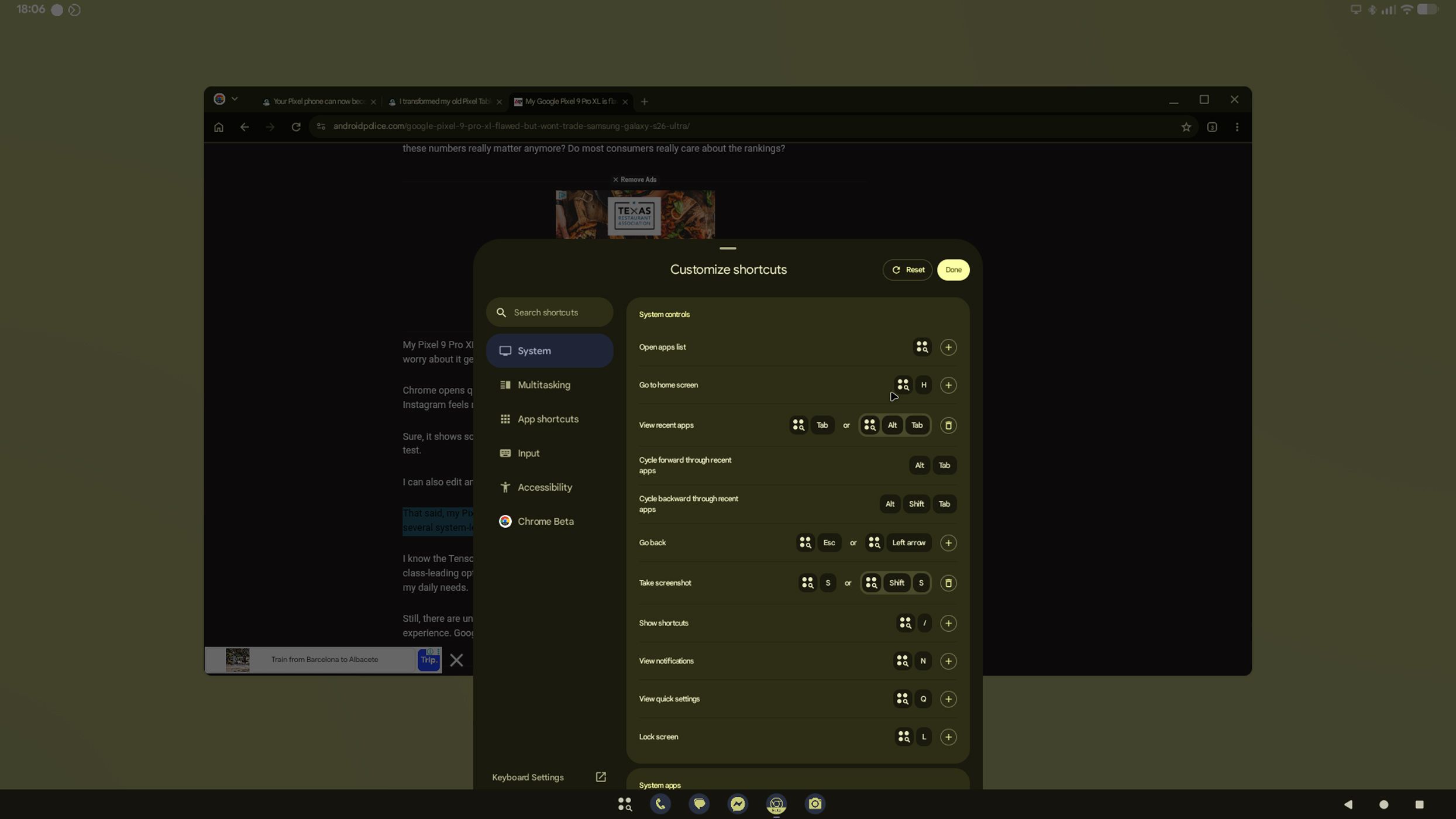Click 'Customize shortcuts' title

[728, 270]
